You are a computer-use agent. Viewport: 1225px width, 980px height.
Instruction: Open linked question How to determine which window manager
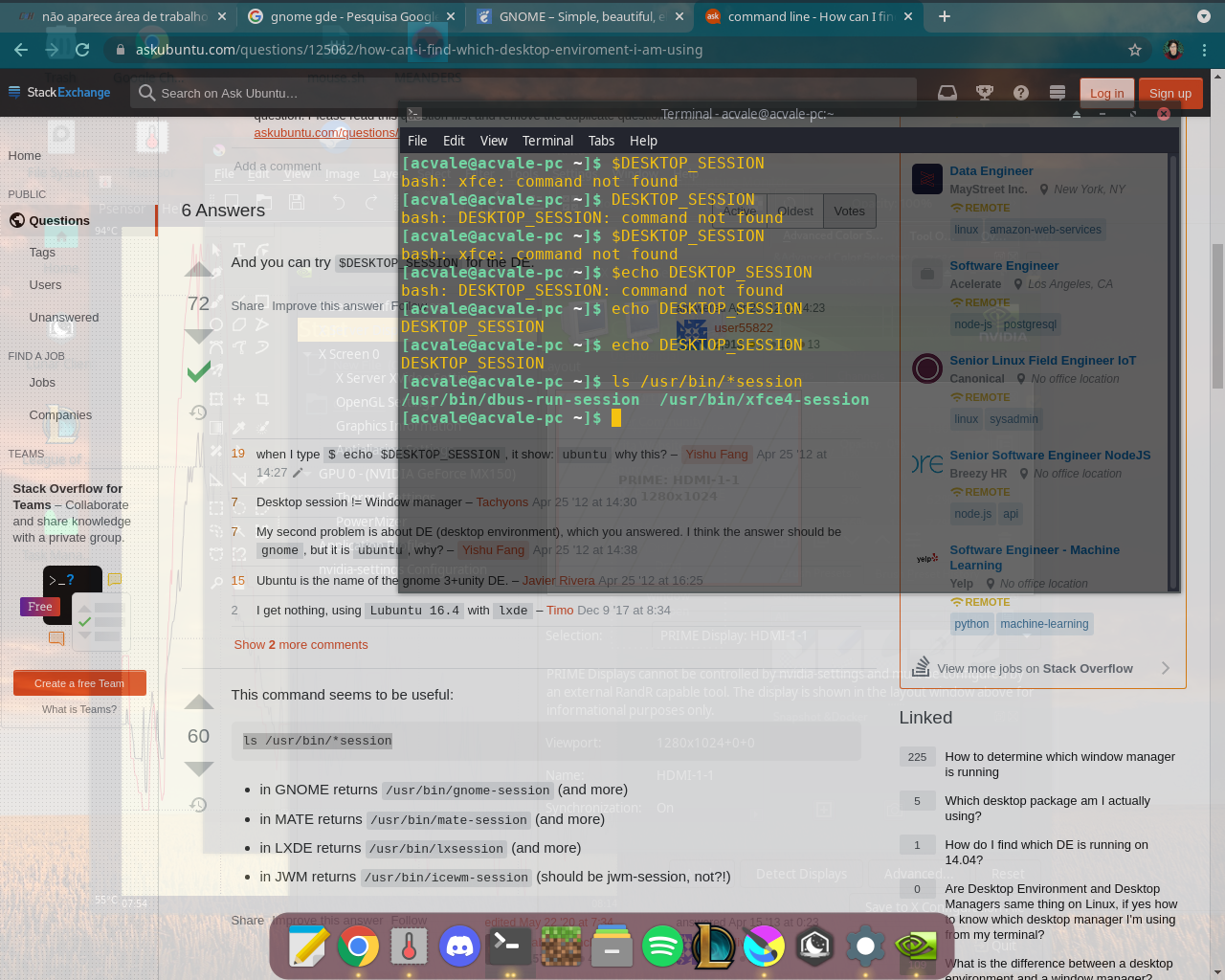click(x=1059, y=764)
